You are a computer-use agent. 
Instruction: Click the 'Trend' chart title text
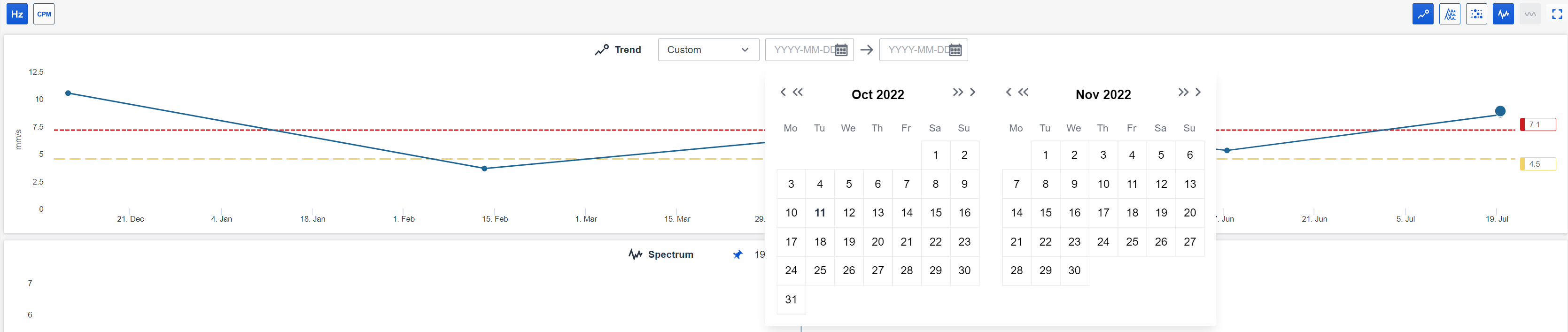pyautogui.click(x=628, y=50)
